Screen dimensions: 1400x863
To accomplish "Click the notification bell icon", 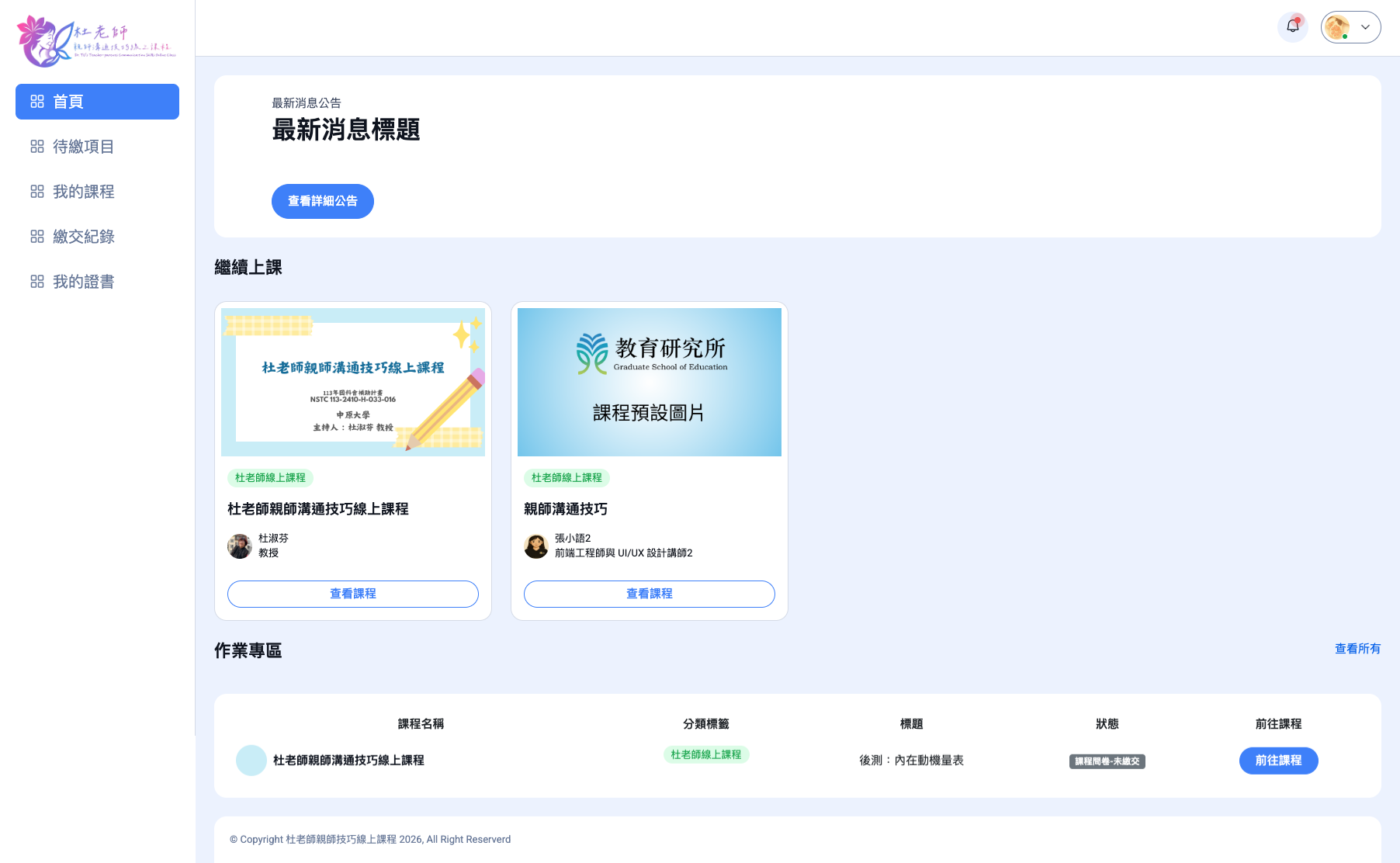I will pyautogui.click(x=1292, y=26).
